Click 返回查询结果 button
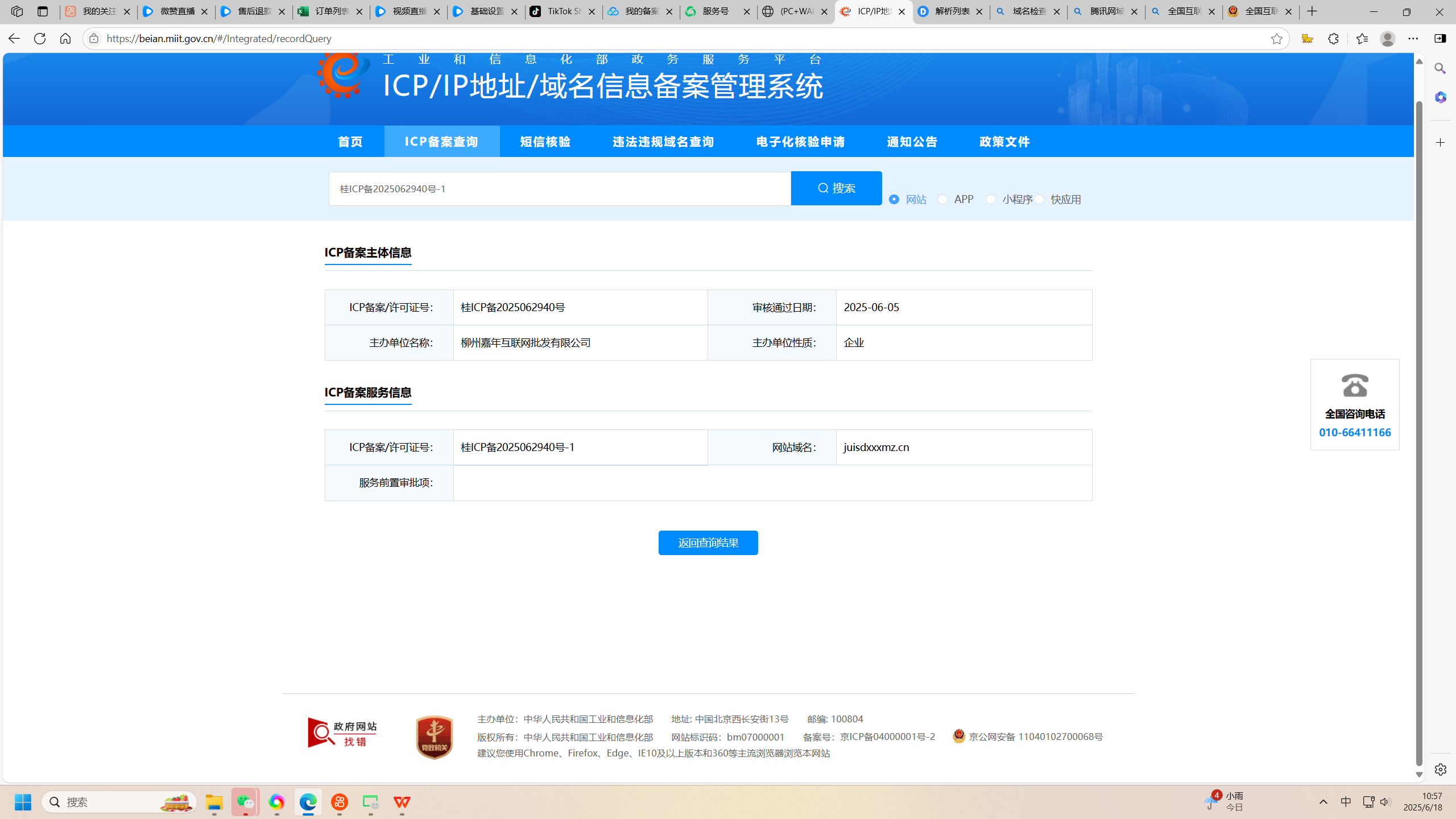 (708, 543)
